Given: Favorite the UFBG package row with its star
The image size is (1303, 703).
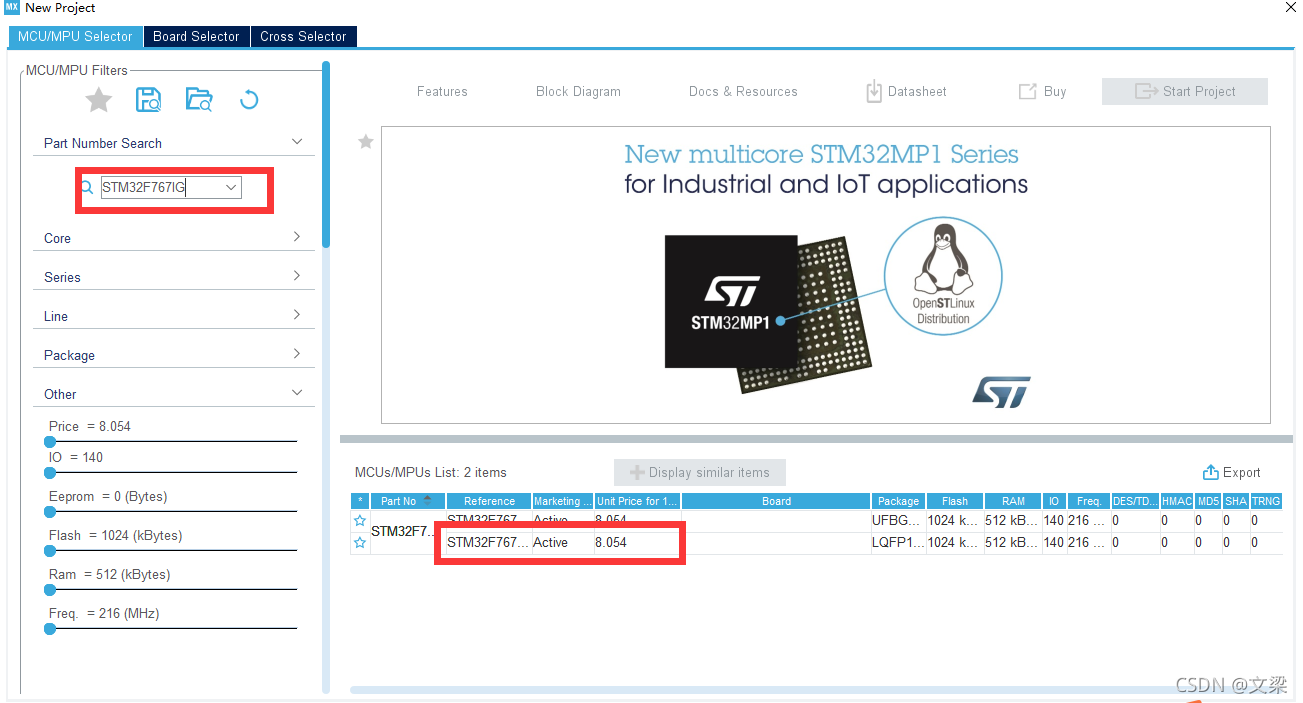Looking at the screenshot, I should point(360,520).
